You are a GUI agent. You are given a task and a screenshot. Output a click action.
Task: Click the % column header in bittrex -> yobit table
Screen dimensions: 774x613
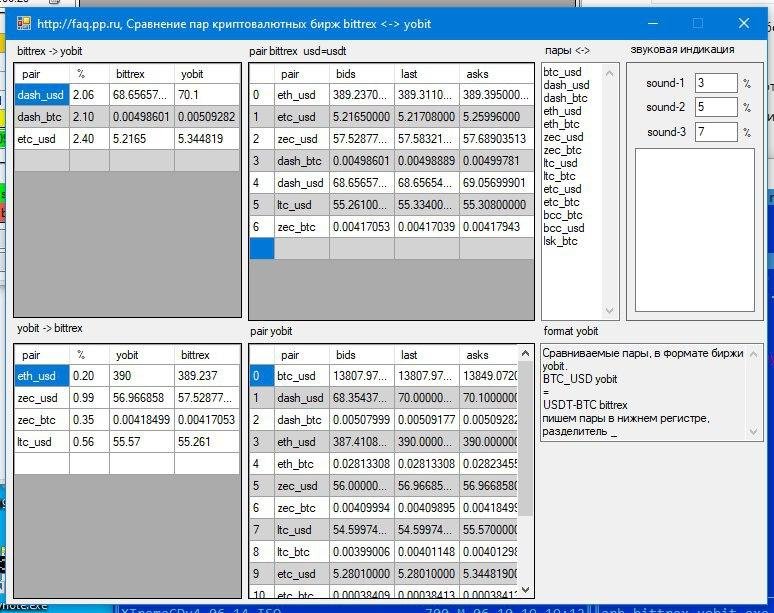click(x=89, y=74)
